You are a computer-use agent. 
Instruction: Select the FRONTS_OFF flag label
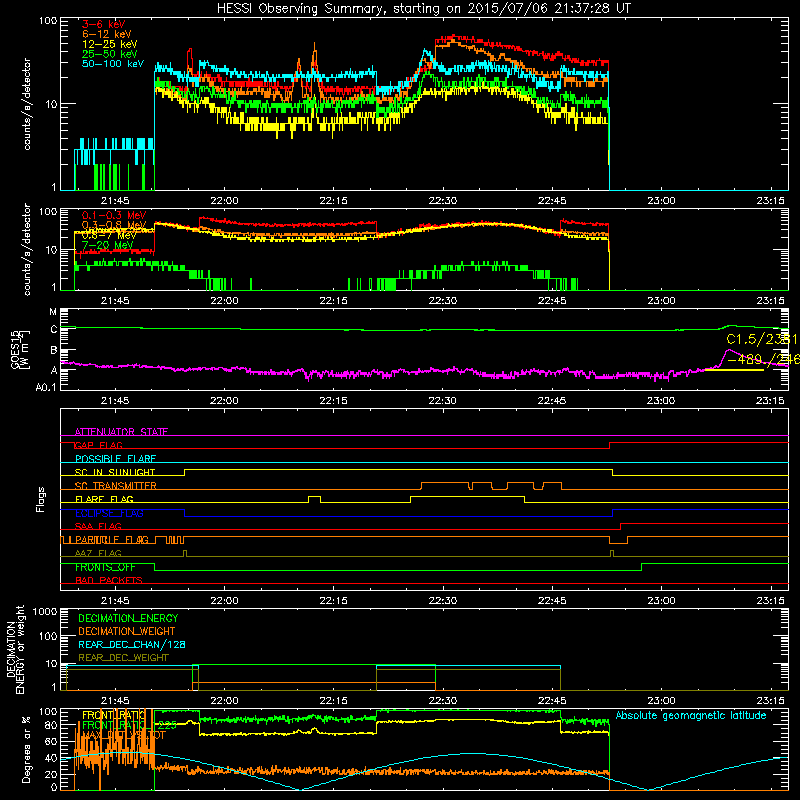(x=105, y=567)
